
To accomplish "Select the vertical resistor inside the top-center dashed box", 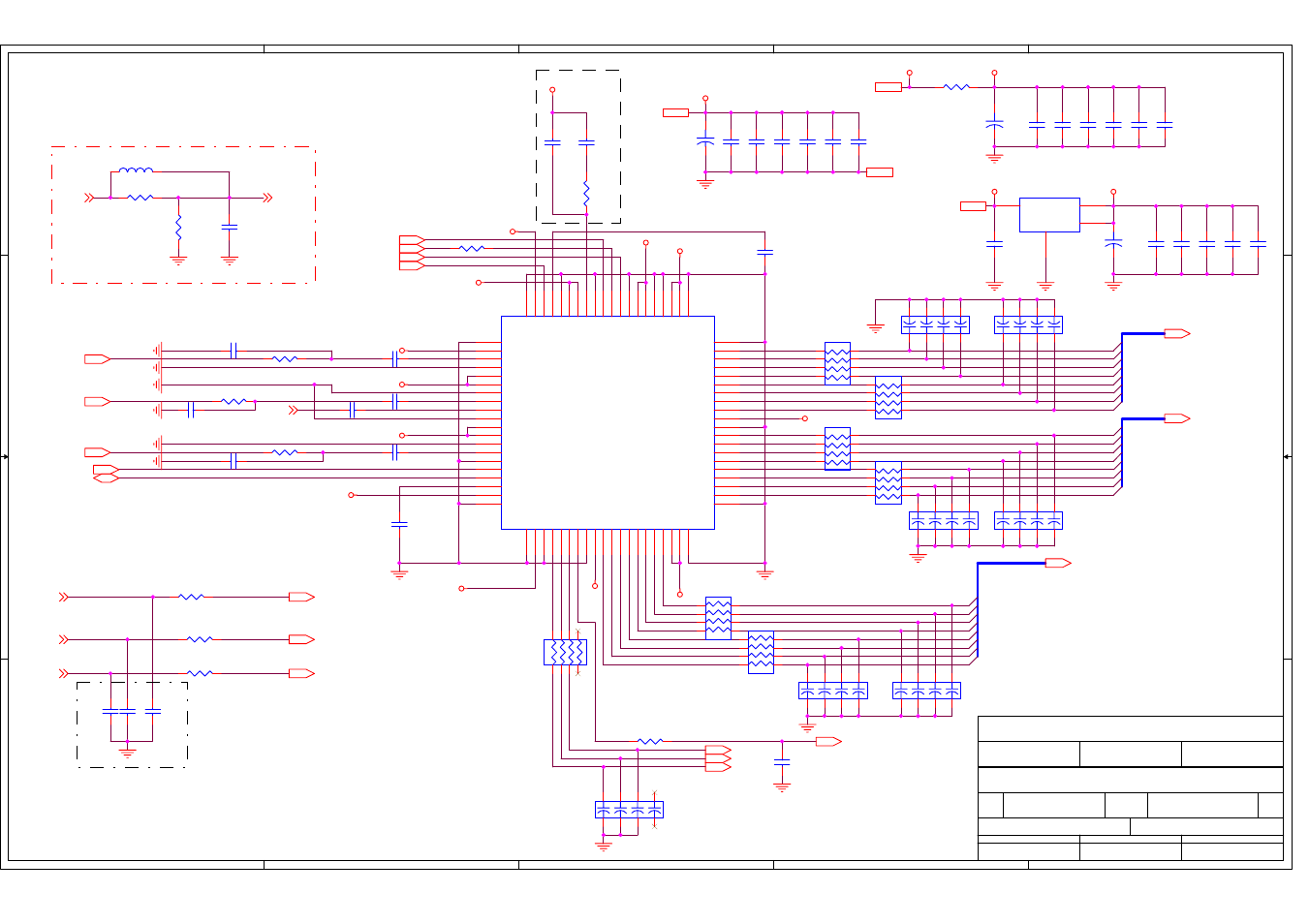I will point(586,194).
